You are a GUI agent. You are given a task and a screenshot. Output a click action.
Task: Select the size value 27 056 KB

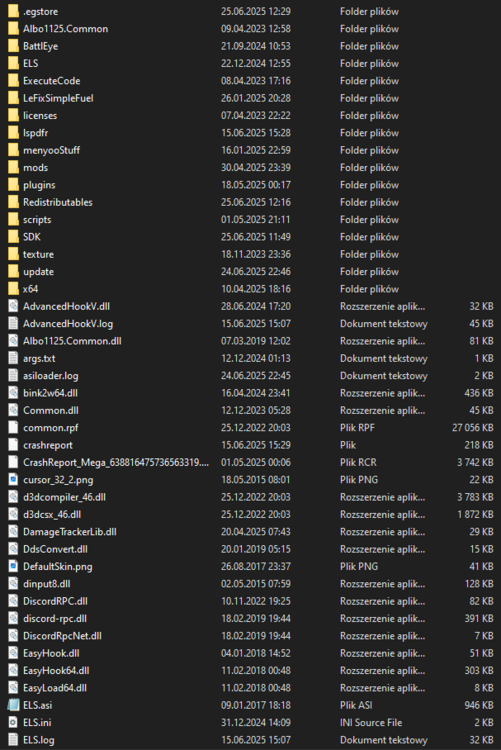click(473, 428)
